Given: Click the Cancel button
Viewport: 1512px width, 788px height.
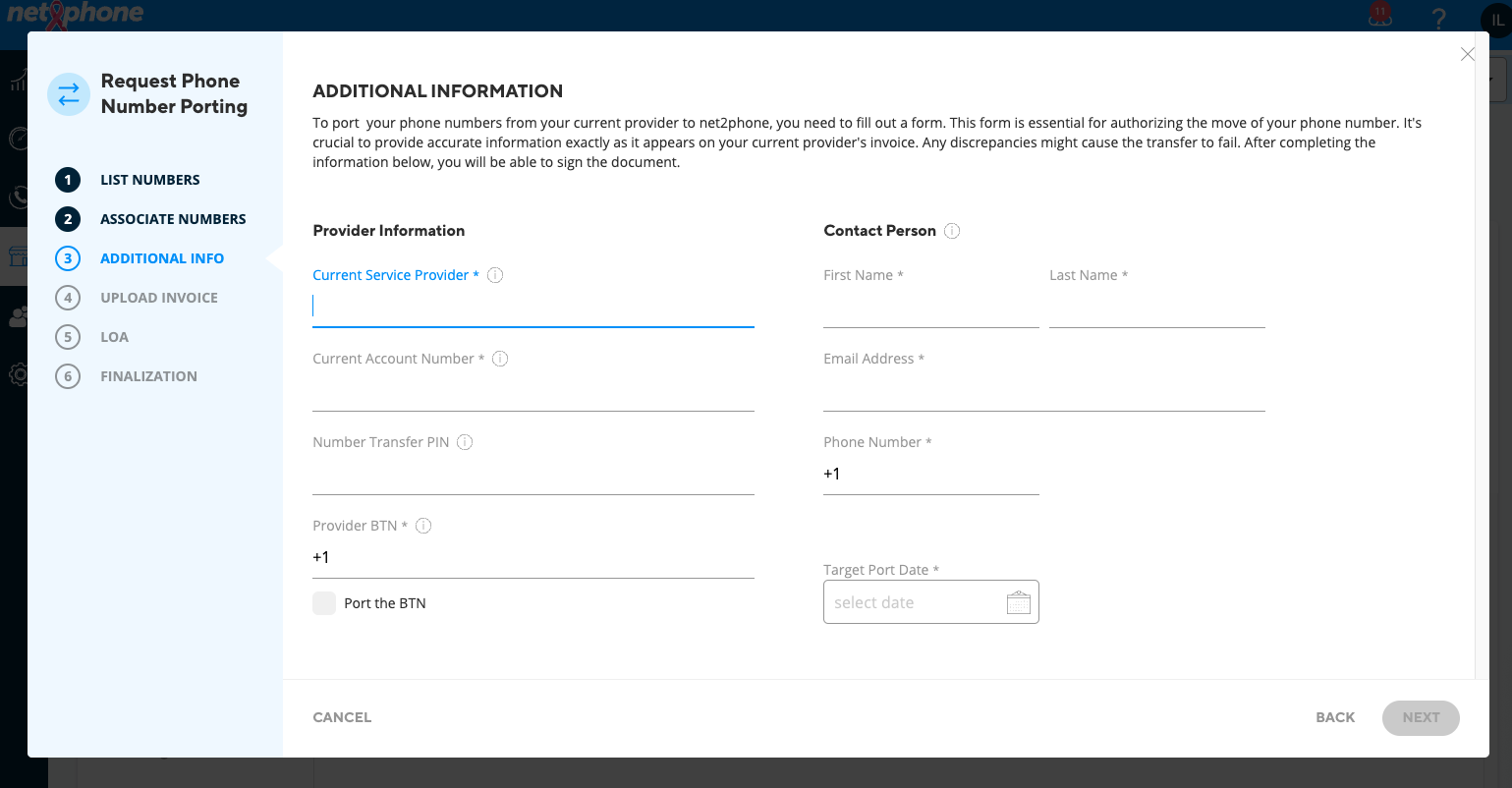Looking at the screenshot, I should tap(342, 717).
